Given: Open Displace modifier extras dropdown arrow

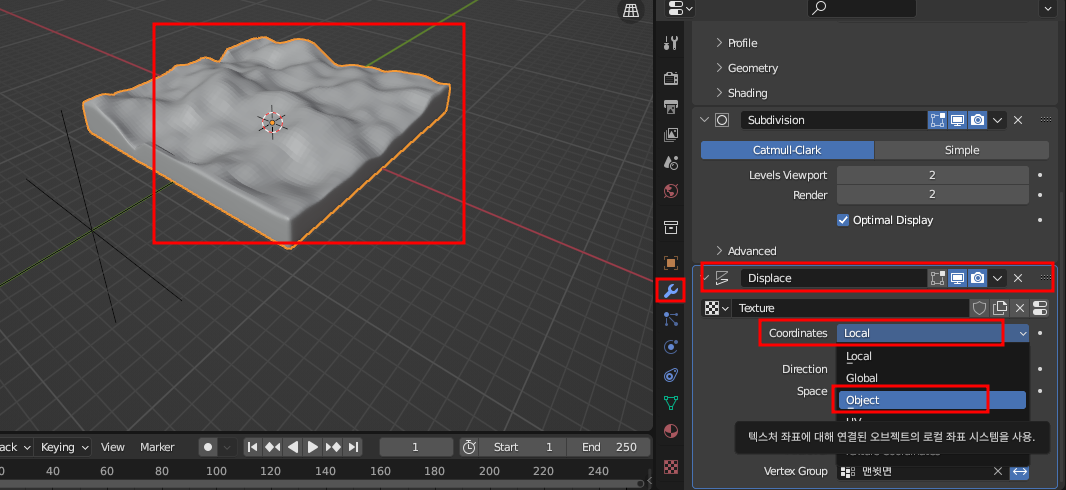Looking at the screenshot, I should point(997,278).
